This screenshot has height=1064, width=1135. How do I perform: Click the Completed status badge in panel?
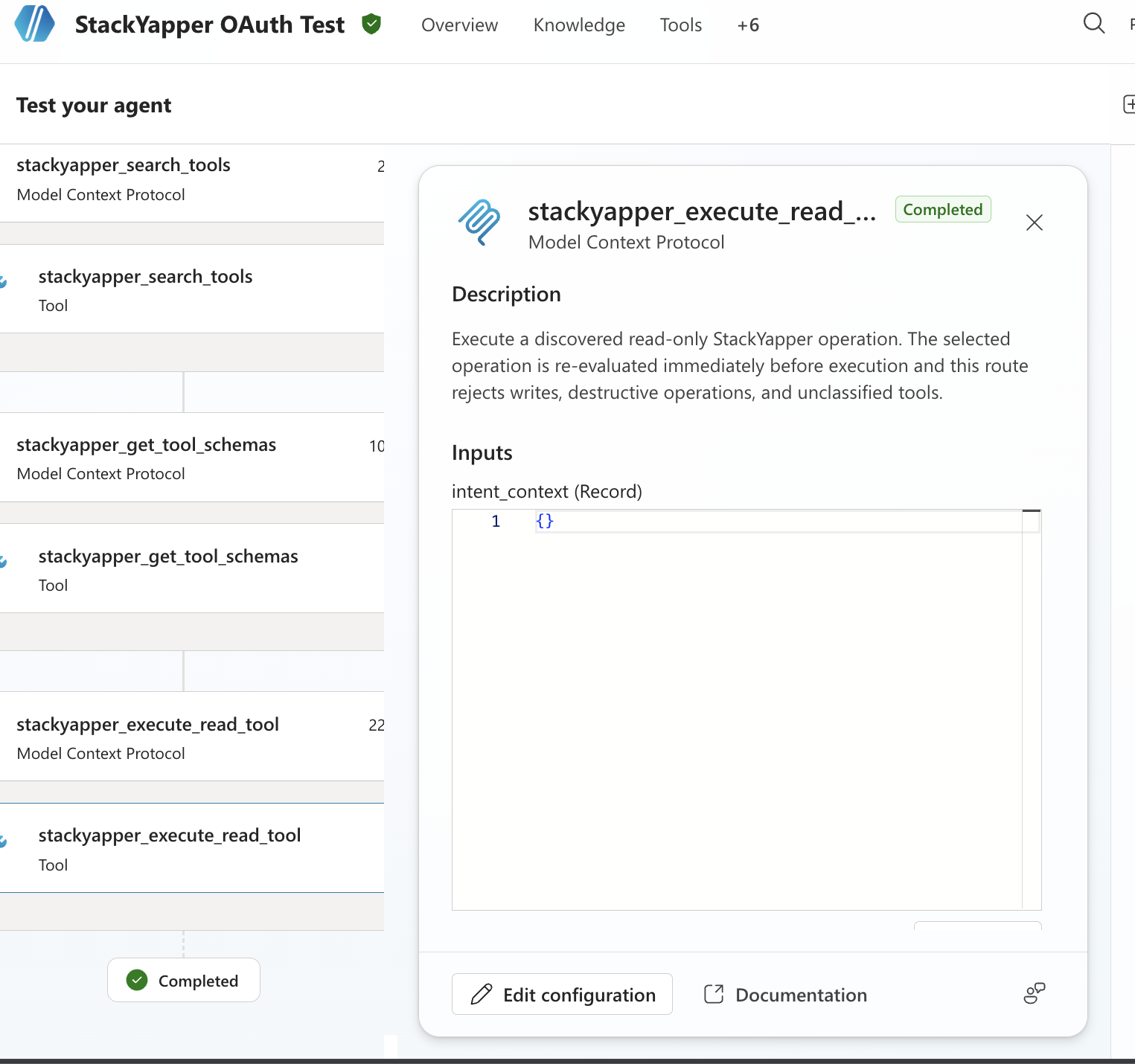click(x=942, y=210)
